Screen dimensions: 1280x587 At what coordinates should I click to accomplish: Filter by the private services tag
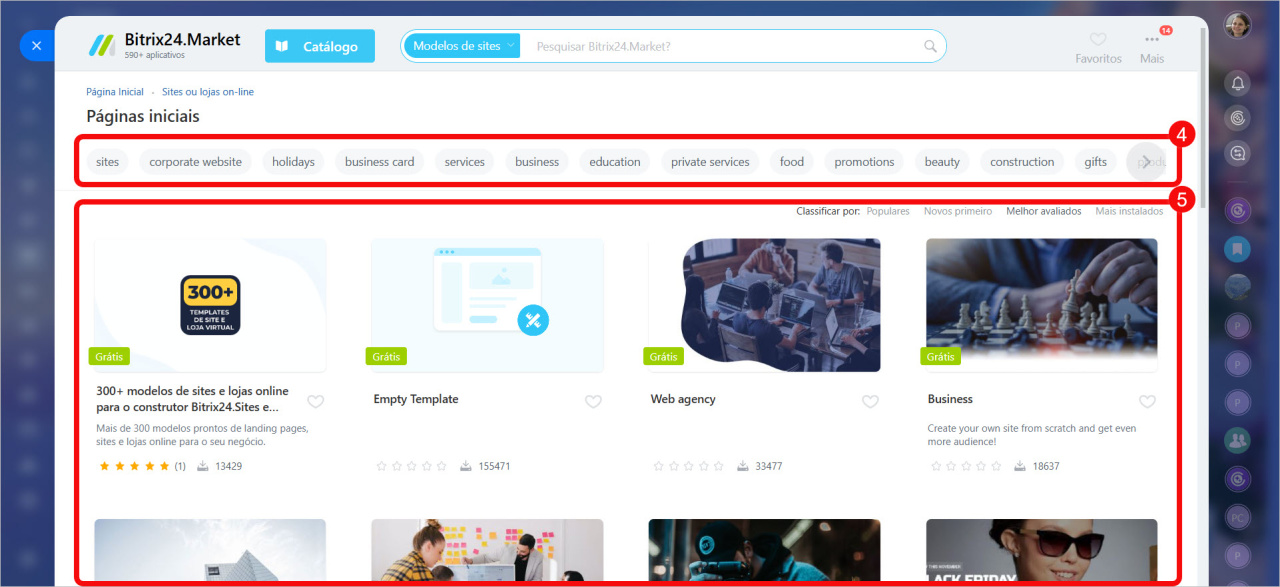[x=710, y=162]
